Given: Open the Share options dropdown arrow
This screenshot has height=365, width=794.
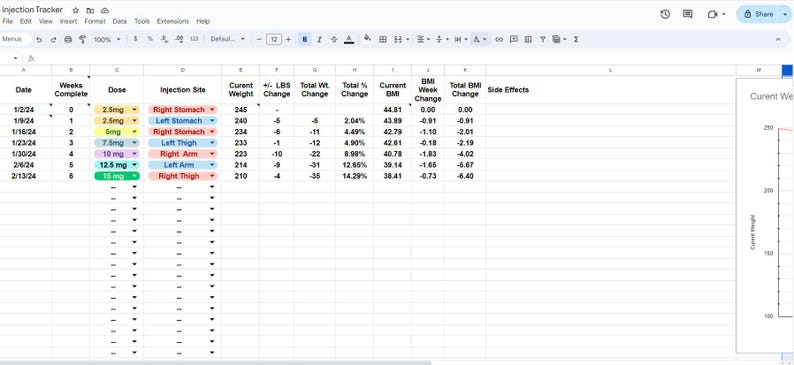Looking at the screenshot, I should tap(785, 14).
